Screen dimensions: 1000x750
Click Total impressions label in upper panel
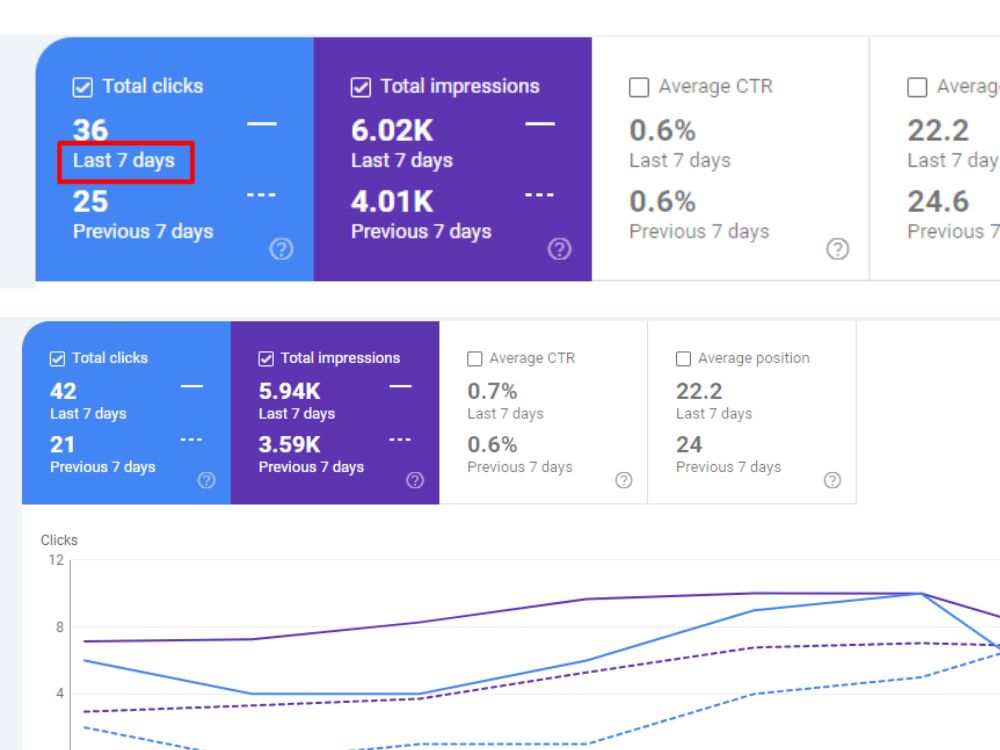coord(460,86)
